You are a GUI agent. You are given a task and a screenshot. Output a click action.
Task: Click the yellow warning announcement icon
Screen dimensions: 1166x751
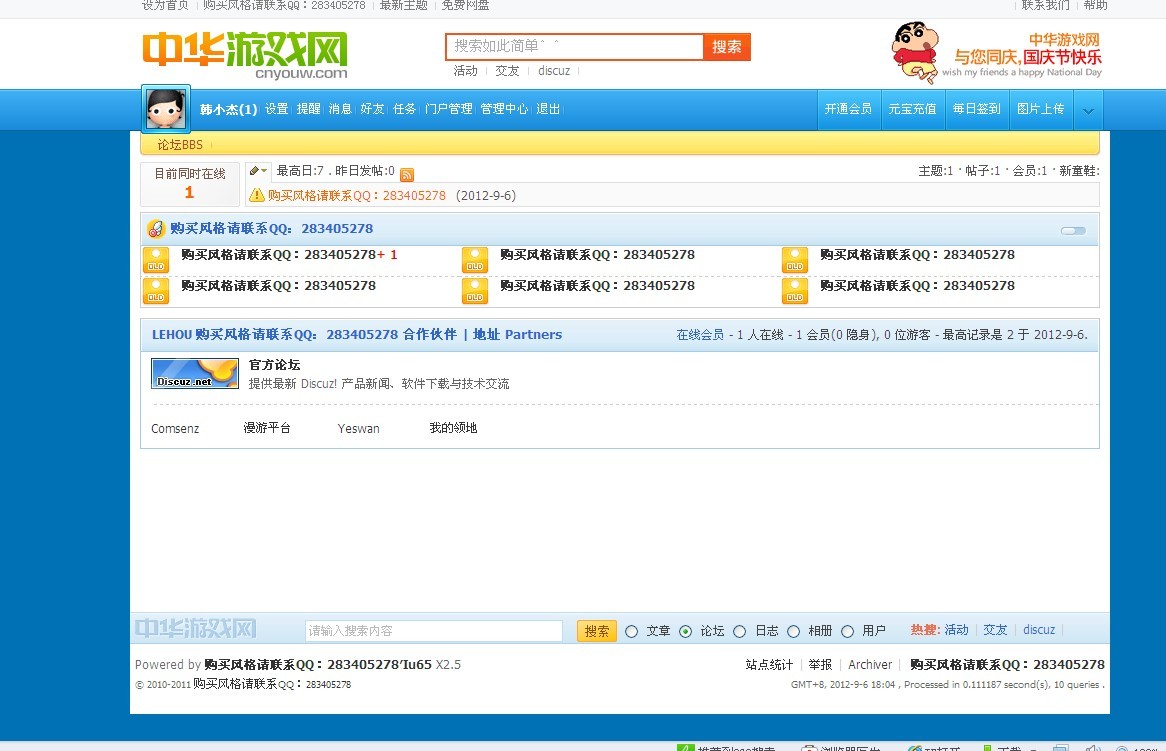pos(257,195)
